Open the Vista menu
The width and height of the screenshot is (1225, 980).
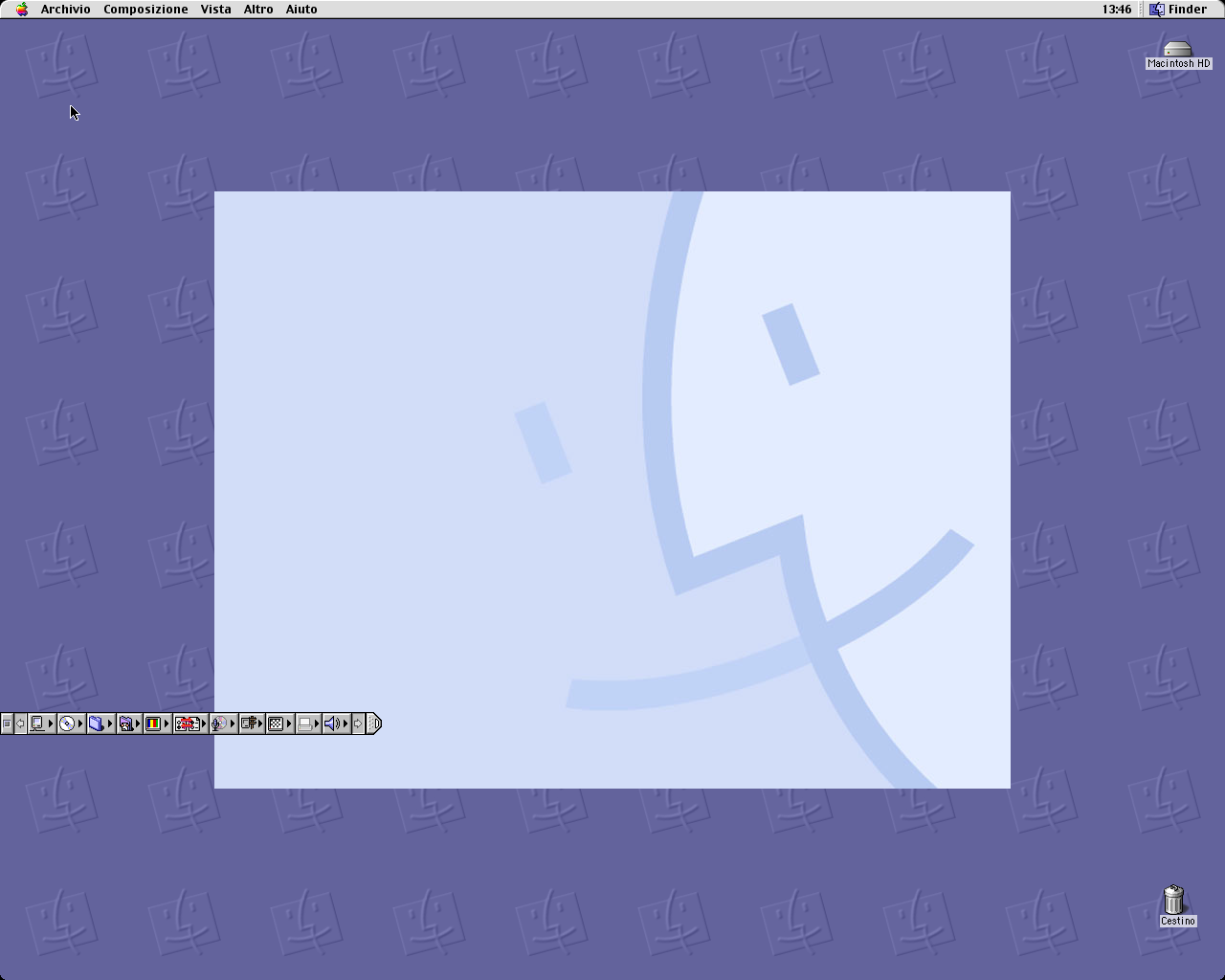pyautogui.click(x=215, y=10)
